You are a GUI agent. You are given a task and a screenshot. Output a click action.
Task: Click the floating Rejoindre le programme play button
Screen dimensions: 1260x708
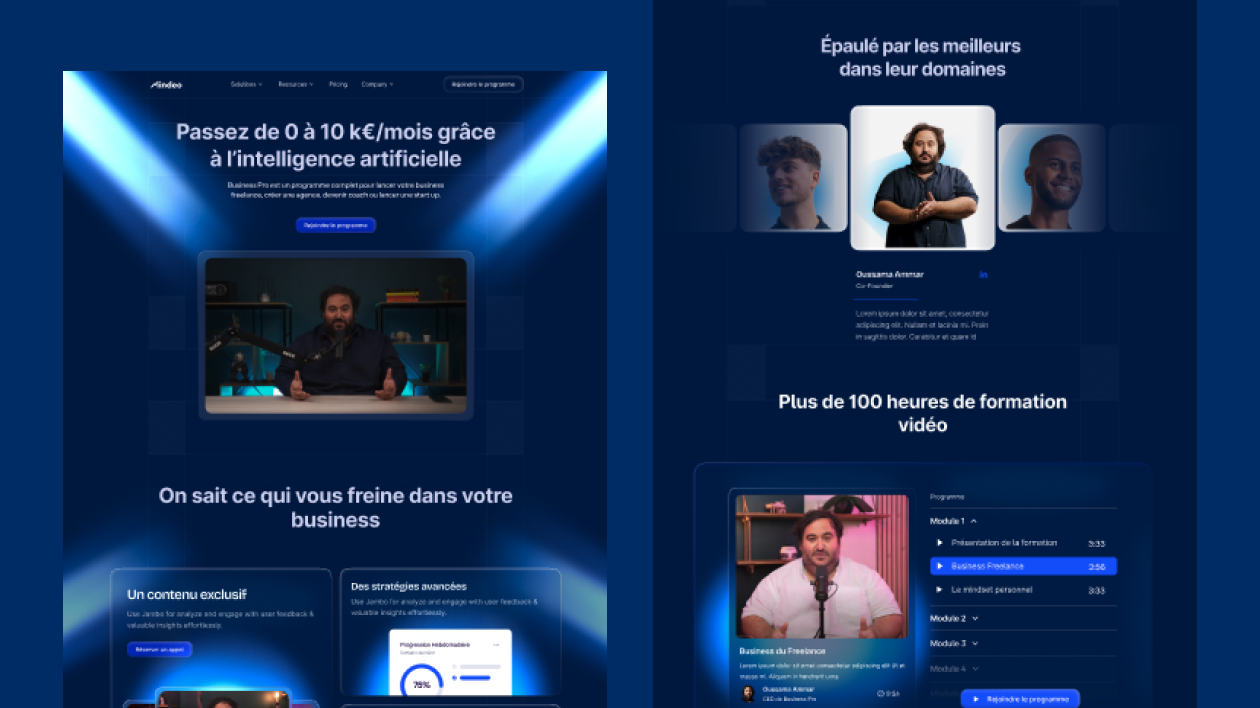(x=1020, y=698)
